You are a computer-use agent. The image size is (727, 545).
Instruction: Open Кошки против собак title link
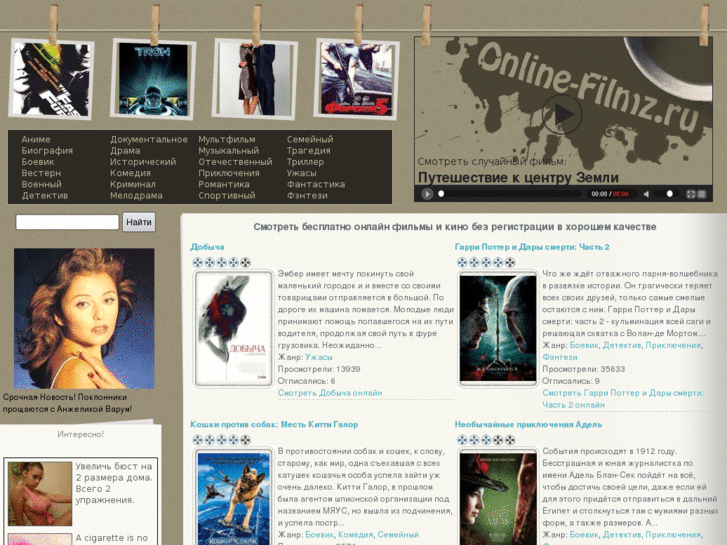pos(274,424)
